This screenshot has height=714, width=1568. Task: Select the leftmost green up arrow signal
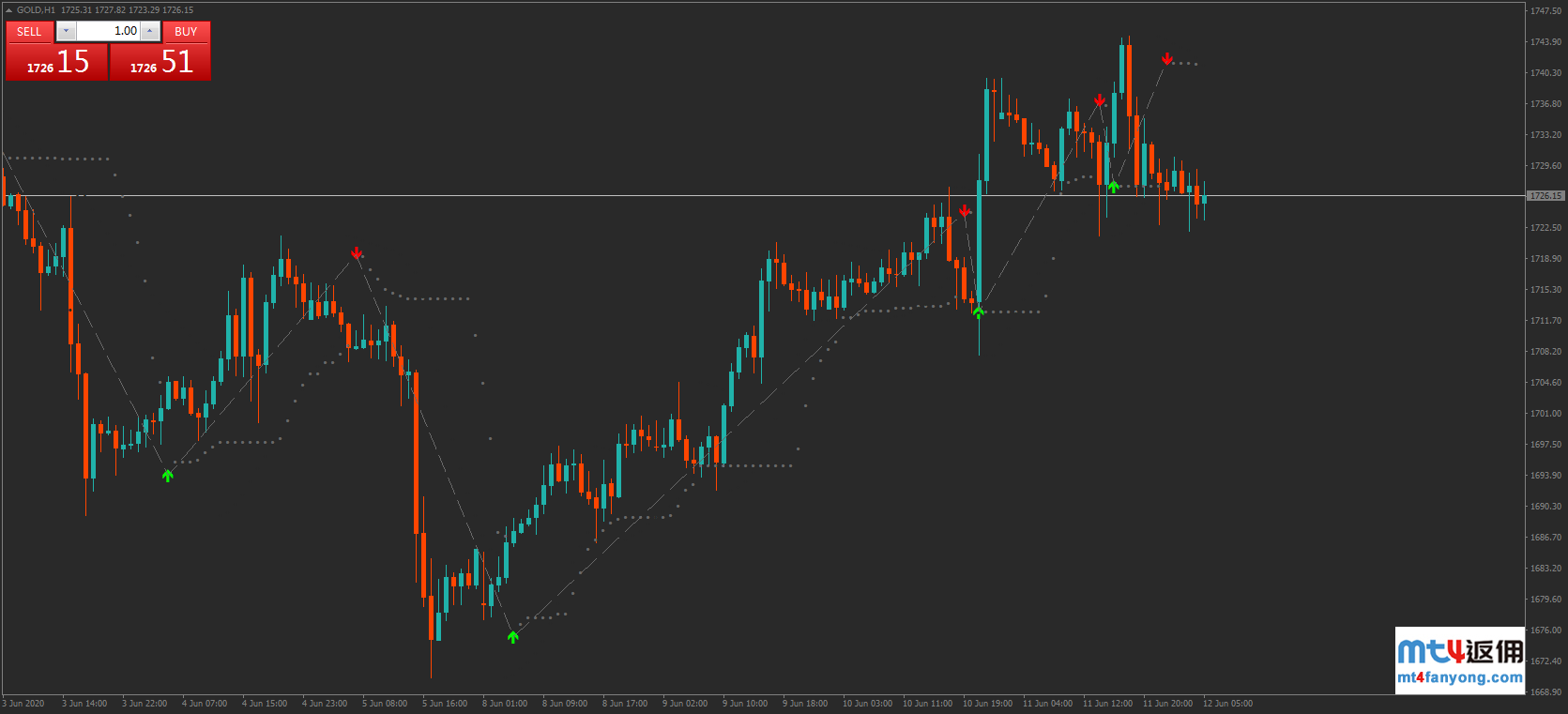168,476
